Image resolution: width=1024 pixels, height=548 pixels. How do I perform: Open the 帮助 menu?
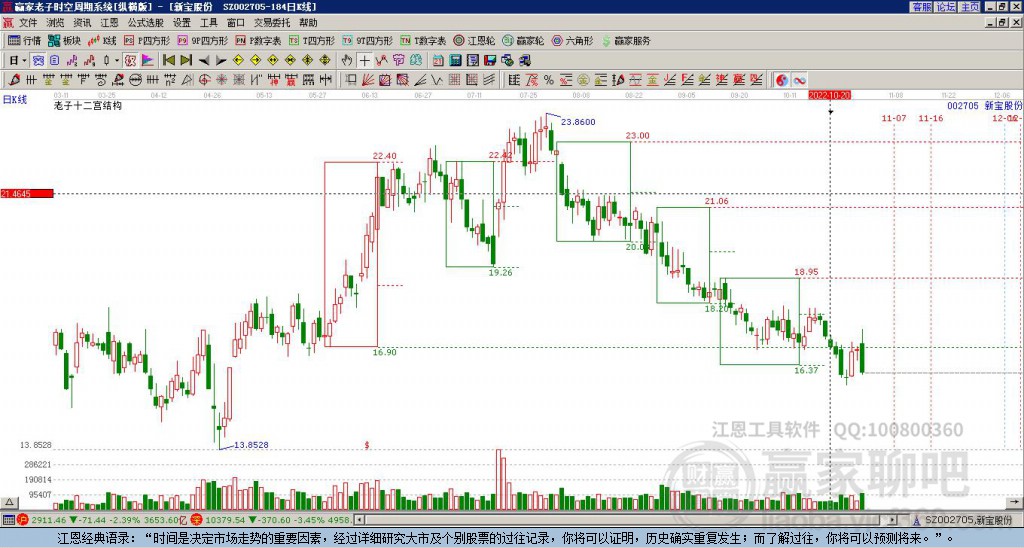tap(308, 23)
